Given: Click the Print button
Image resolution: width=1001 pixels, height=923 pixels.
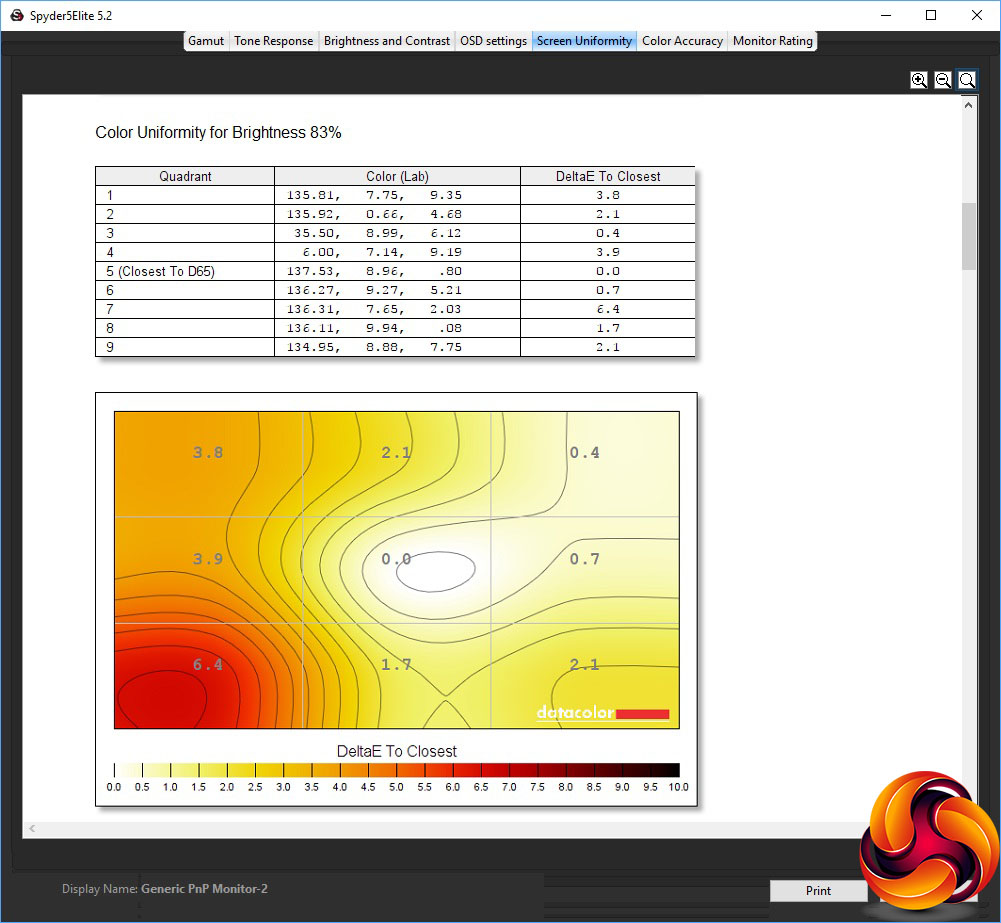Looking at the screenshot, I should (818, 890).
